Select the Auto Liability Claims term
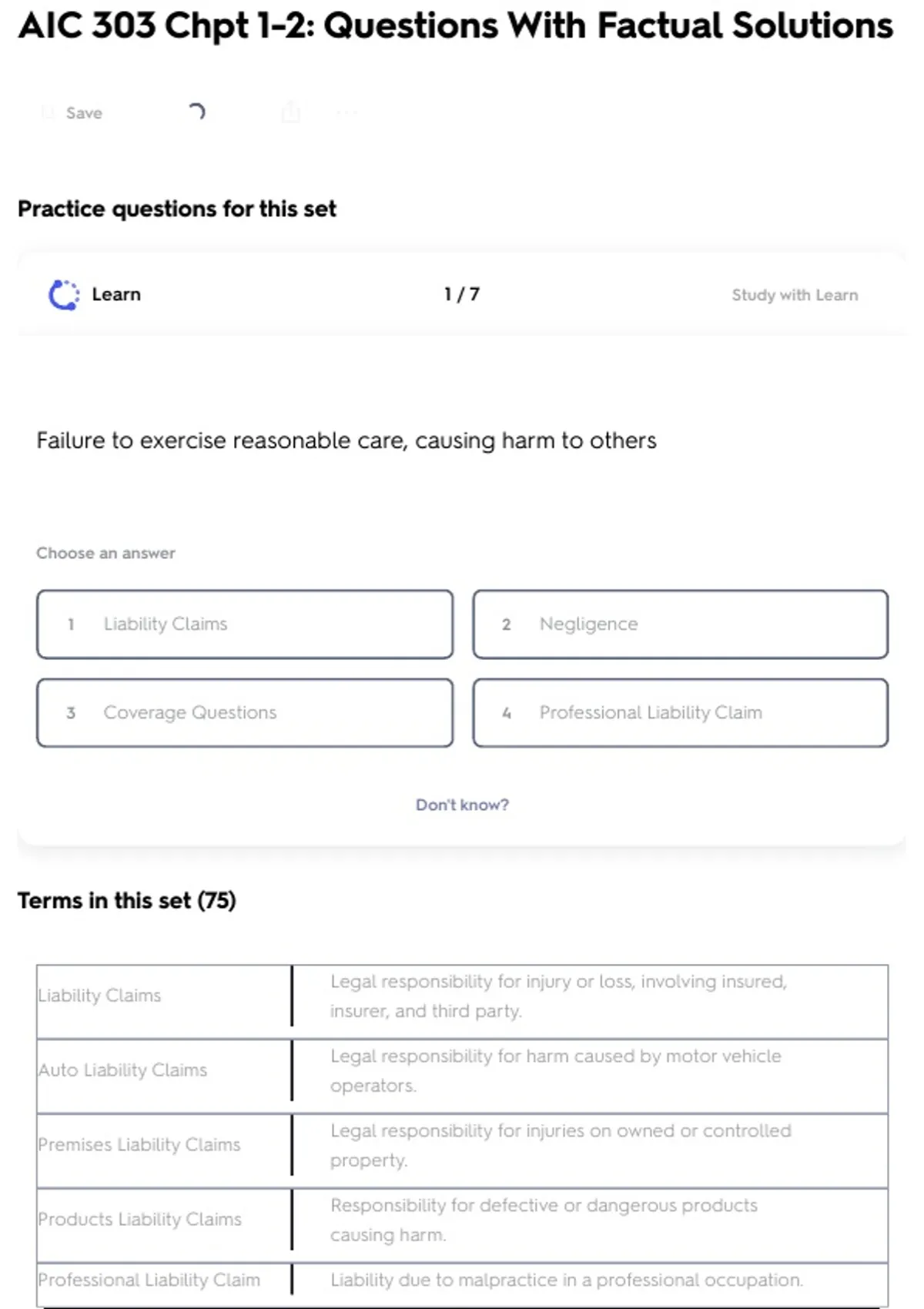 123,1070
